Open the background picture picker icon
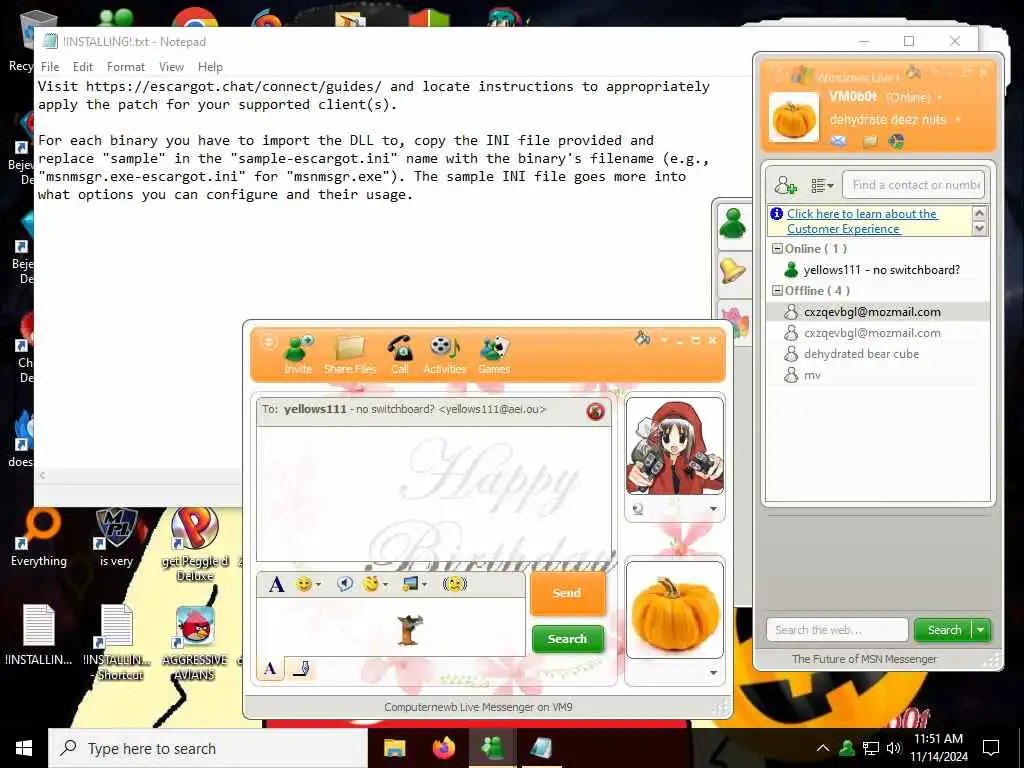Viewport: 1024px width, 768px height. tap(413, 584)
